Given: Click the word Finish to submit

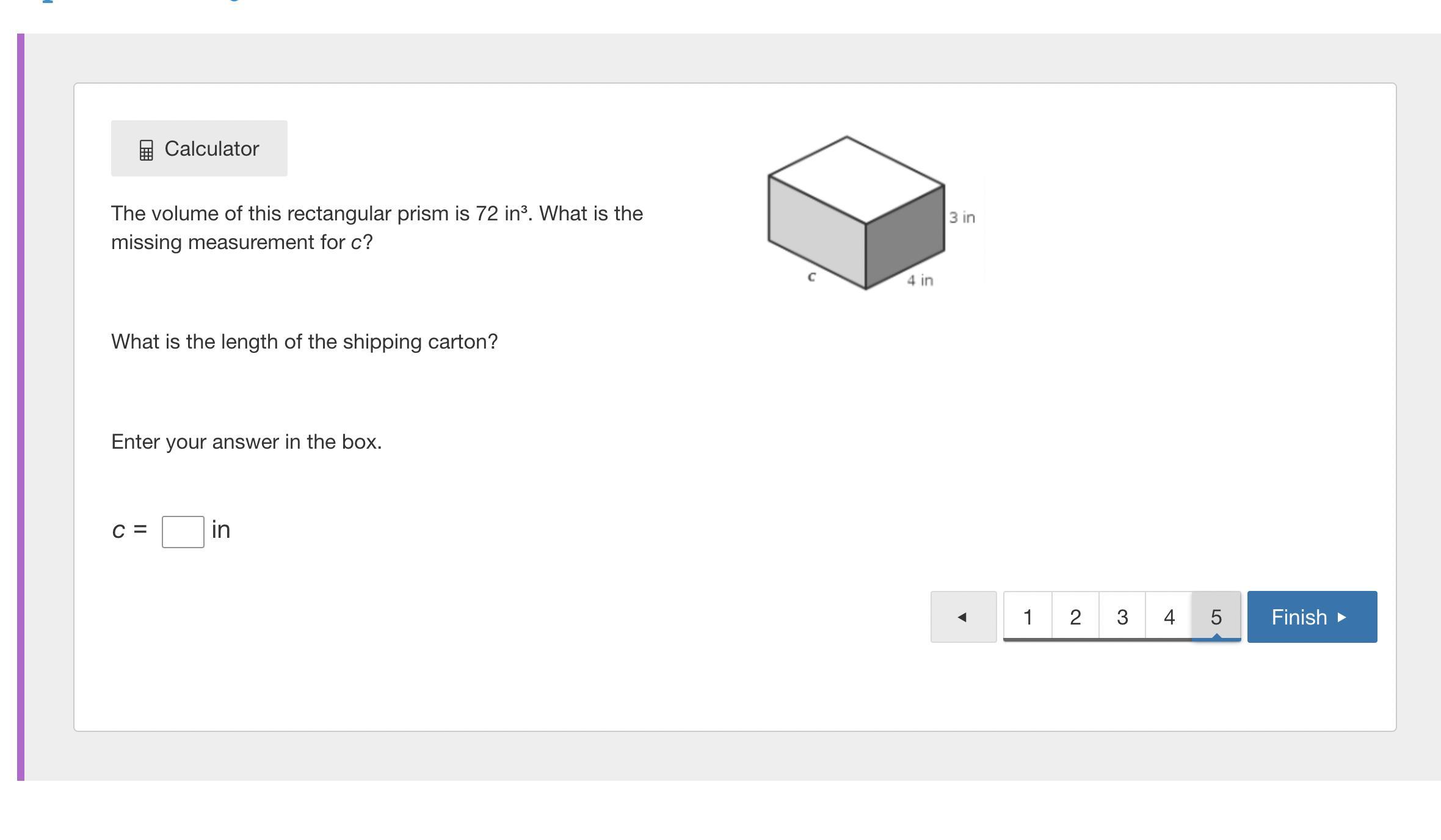Looking at the screenshot, I should click(1299, 617).
